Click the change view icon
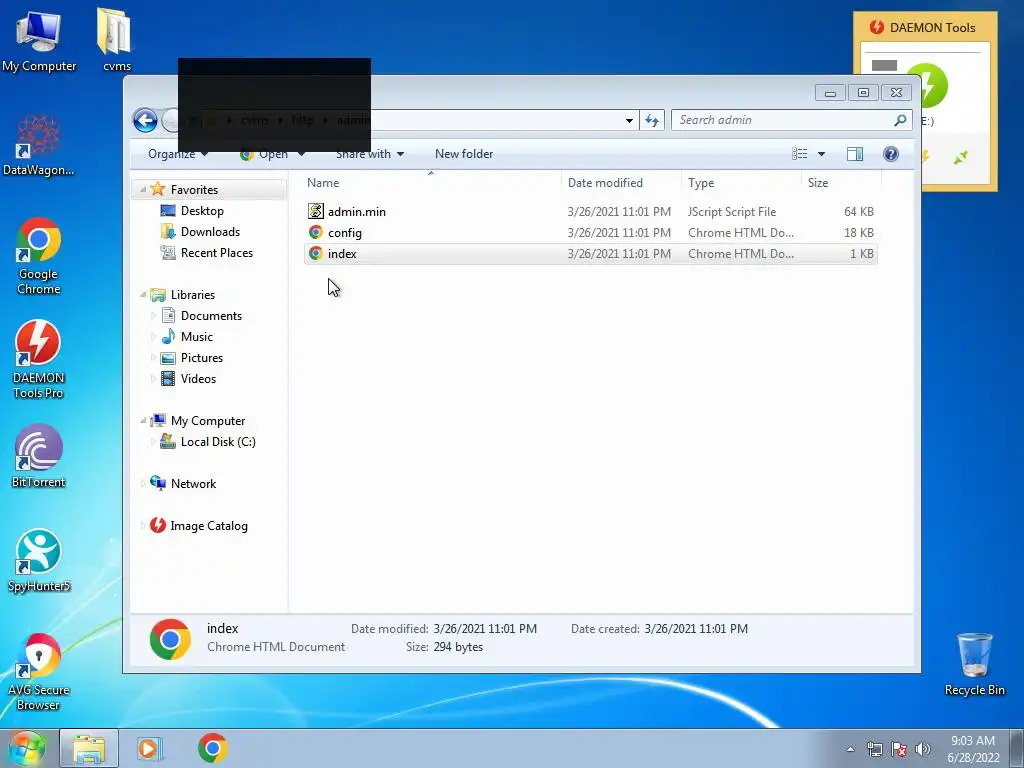Viewport: 1024px width, 768px height. [x=799, y=153]
